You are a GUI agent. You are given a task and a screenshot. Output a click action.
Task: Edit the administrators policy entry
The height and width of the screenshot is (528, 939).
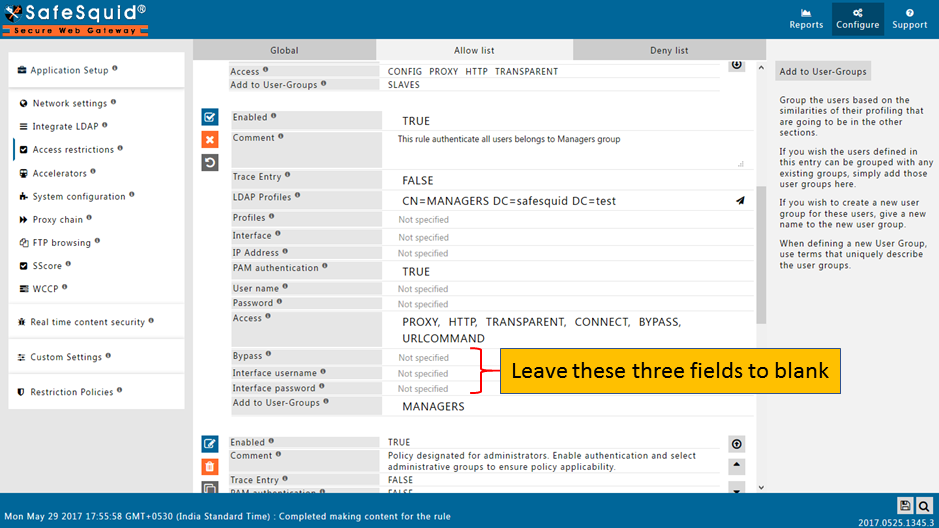pos(210,444)
